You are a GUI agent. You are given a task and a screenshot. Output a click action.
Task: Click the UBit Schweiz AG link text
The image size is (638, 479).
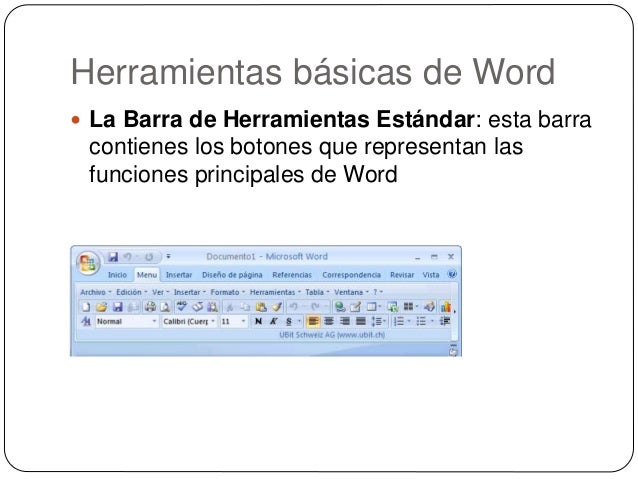(332, 335)
